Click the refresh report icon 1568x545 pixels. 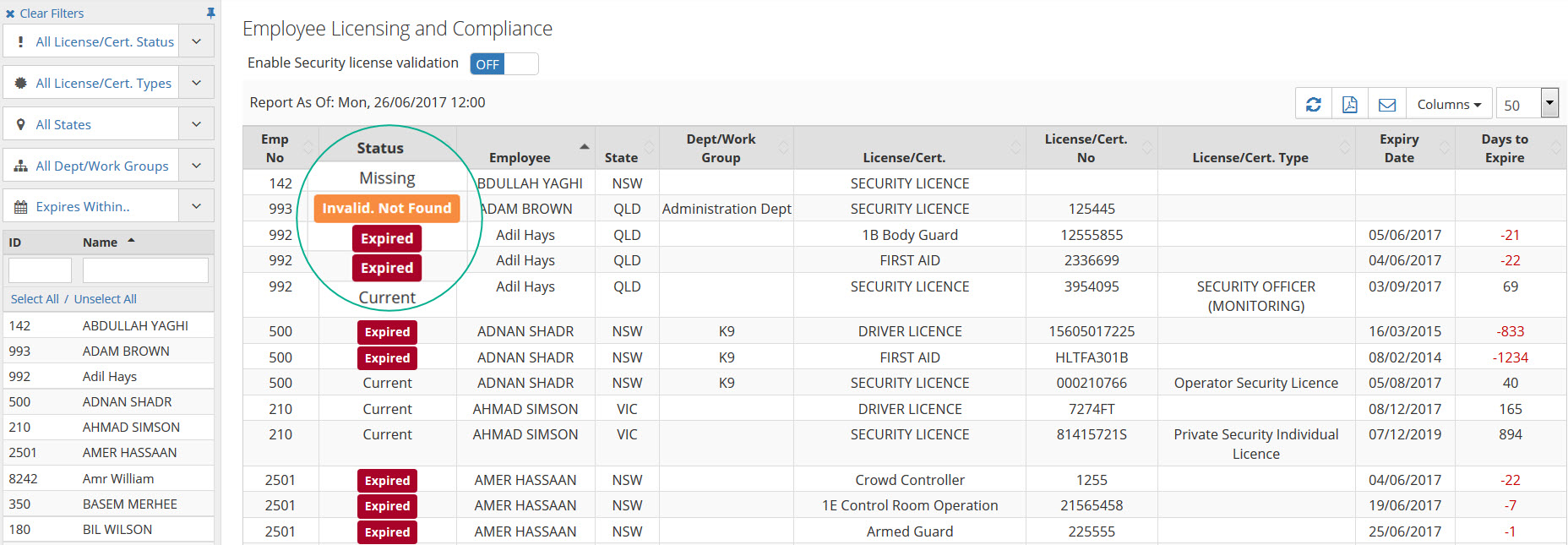click(x=1313, y=105)
